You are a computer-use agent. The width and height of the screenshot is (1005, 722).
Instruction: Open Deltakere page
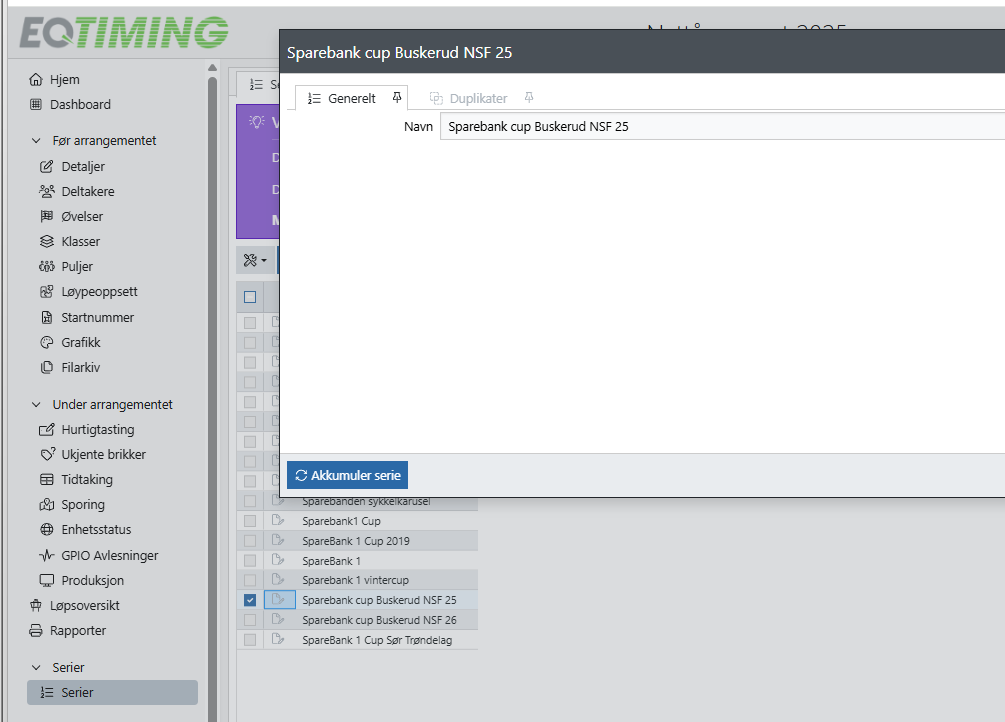(x=77, y=192)
